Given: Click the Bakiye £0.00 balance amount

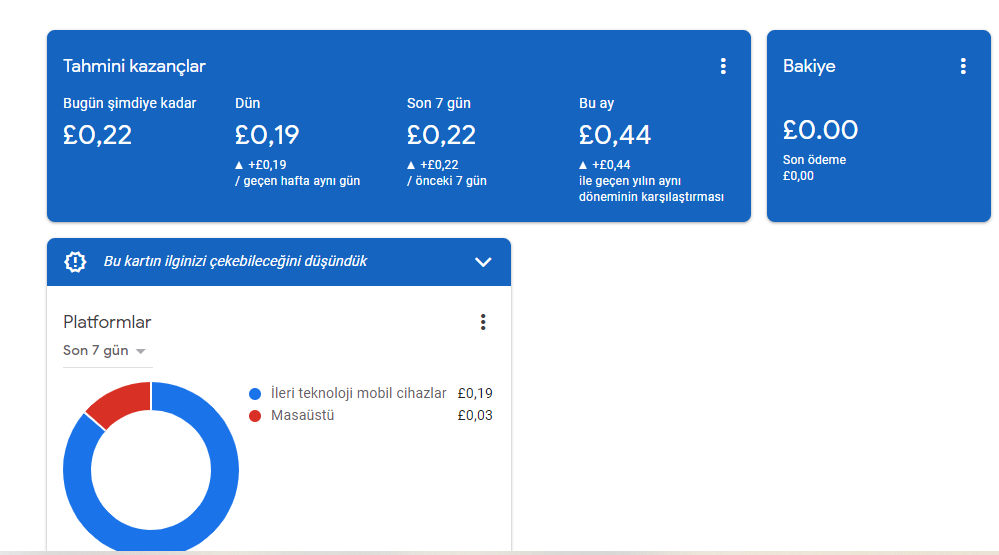Looking at the screenshot, I should click(x=821, y=130).
